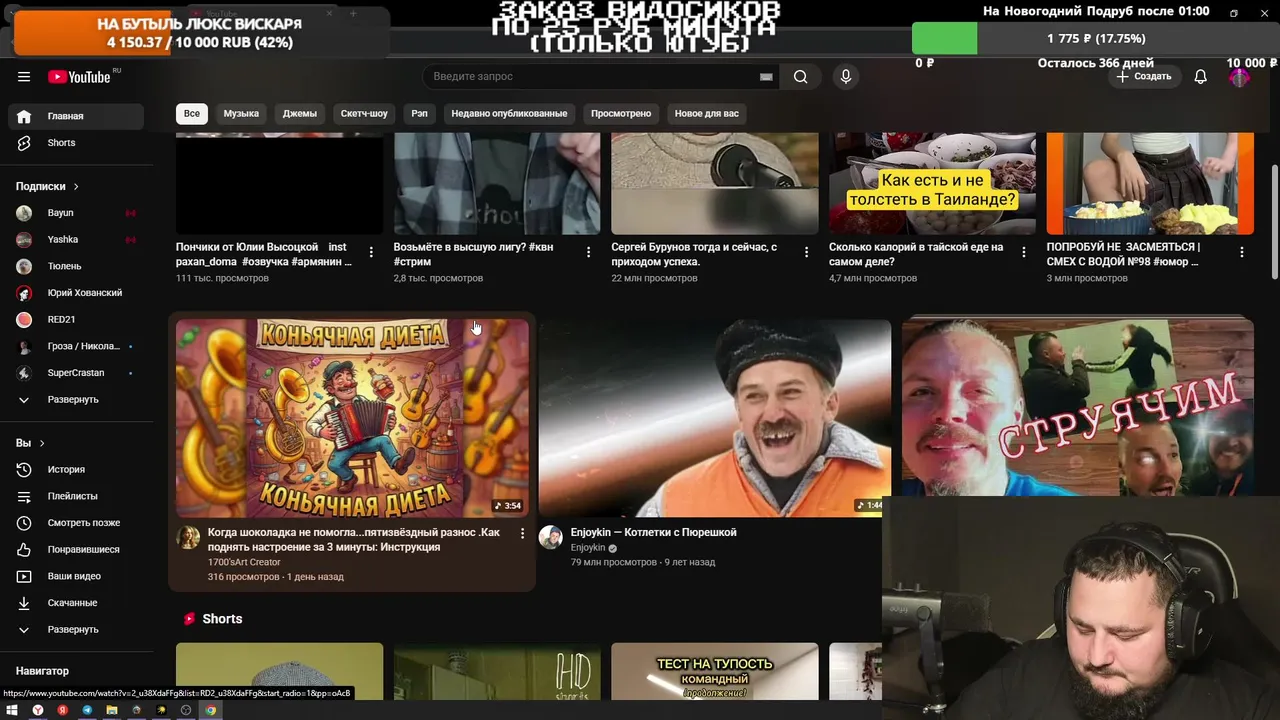Expand subscriptions list with Развернуть
The image size is (1280, 720).
[x=76, y=400]
